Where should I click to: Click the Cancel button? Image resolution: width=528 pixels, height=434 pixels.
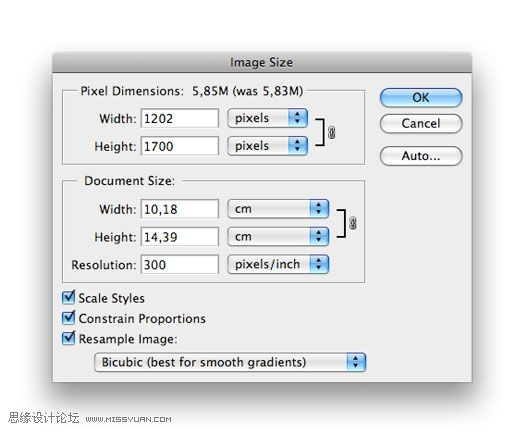click(x=421, y=124)
